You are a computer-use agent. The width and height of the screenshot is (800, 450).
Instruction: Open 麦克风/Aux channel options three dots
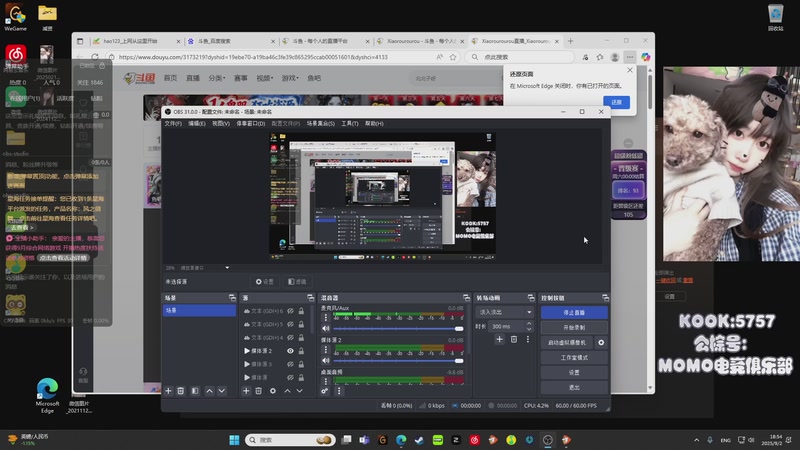(326, 317)
